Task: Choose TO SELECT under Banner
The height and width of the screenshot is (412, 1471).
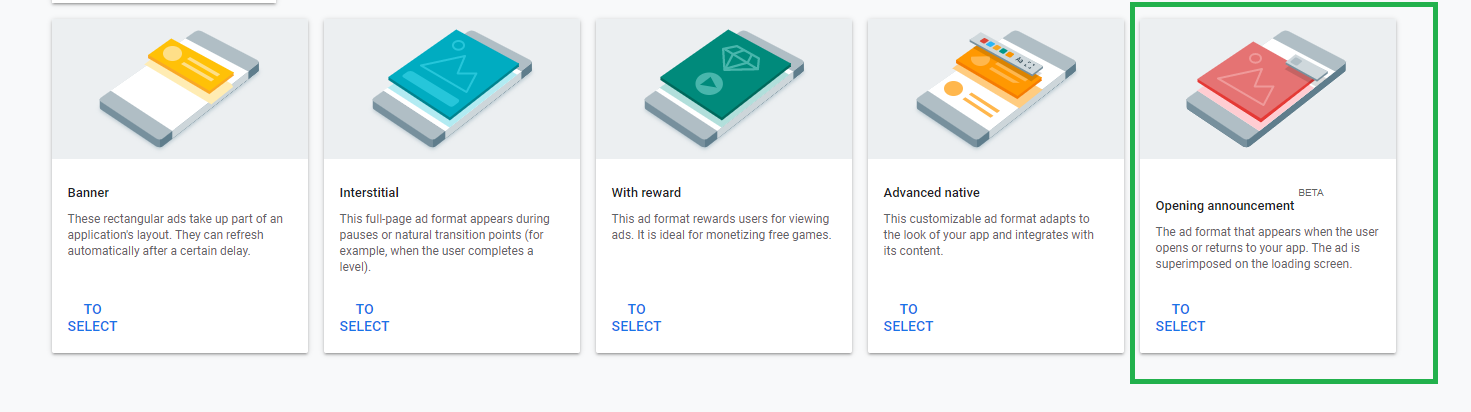Action: coord(92,318)
